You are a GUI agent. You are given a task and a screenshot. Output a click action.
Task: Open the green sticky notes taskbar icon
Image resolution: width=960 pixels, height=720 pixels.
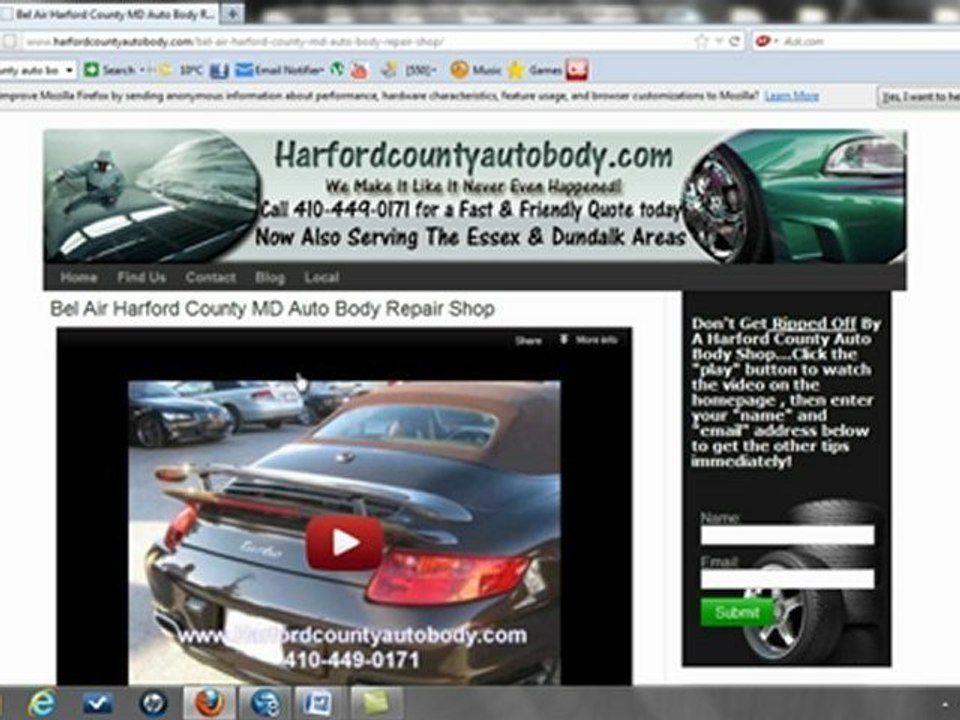pos(376,703)
